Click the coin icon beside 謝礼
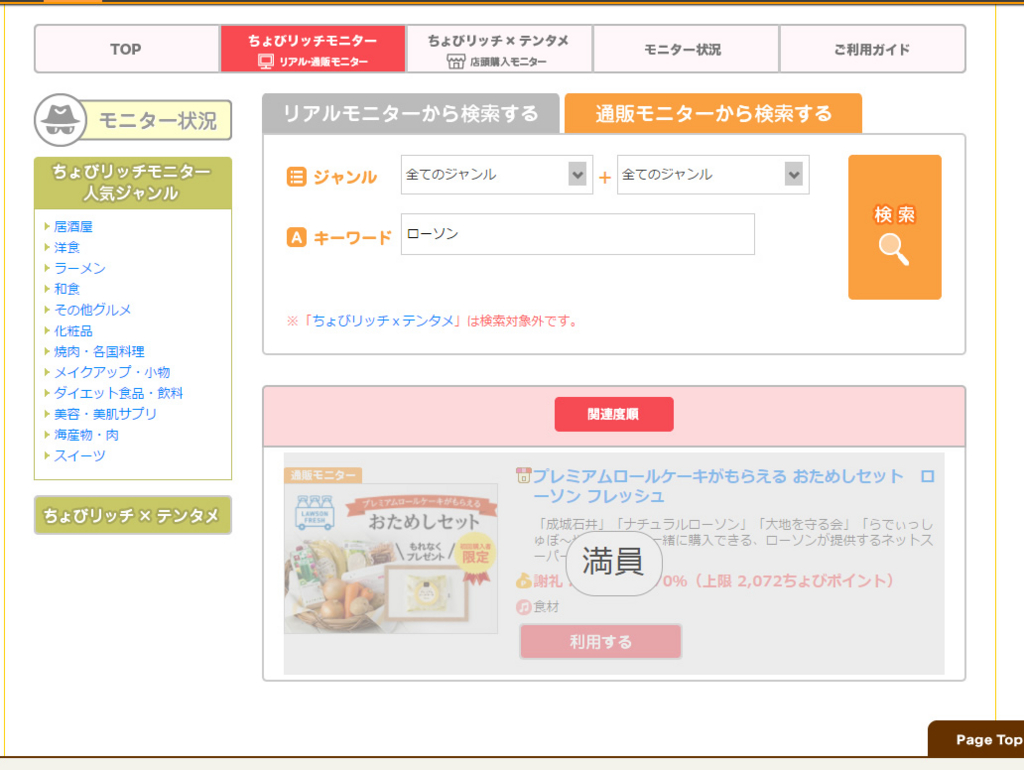Viewport: 1024px width, 770px height. (x=523, y=581)
